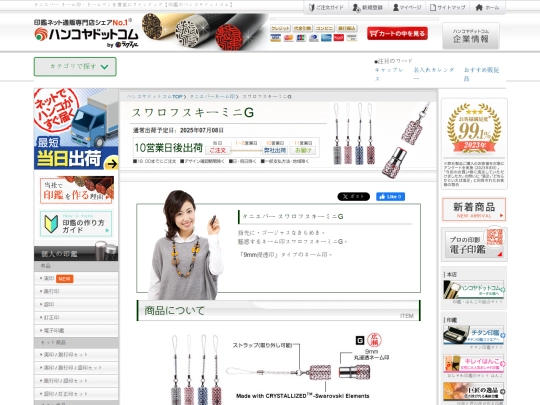Click the 9mm 丸型浸透ネーム印 diagram label
Screen dimensions: 540x405
[371, 354]
